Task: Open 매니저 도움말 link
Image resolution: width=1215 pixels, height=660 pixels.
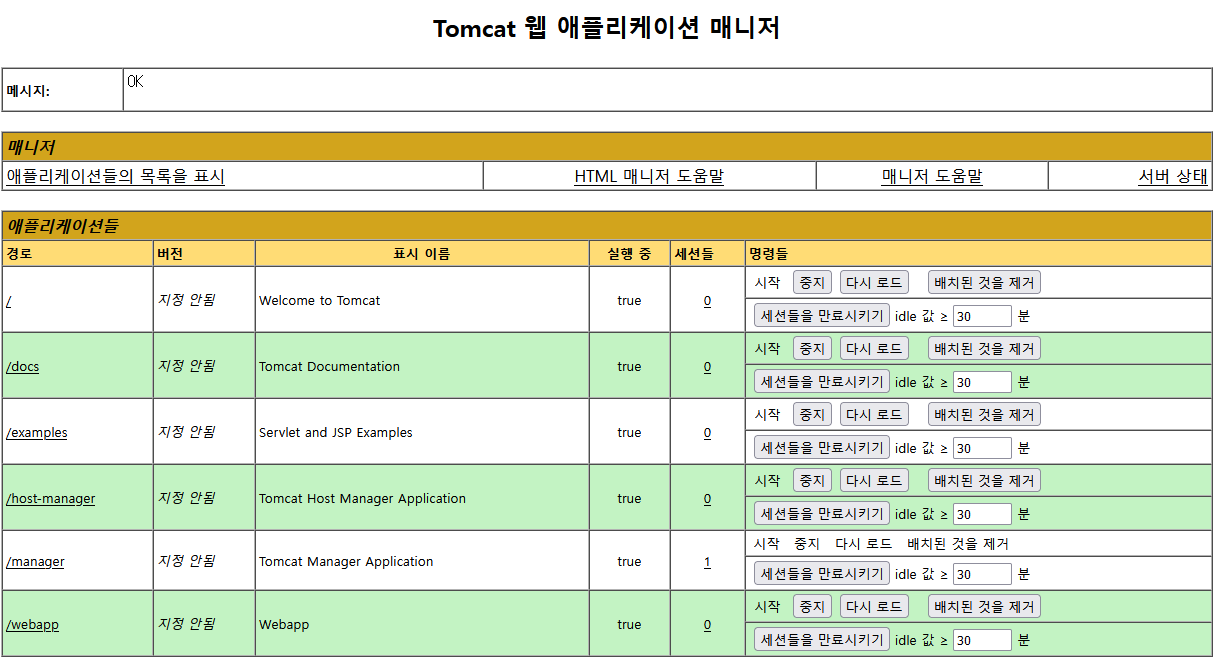Action: [x=932, y=177]
